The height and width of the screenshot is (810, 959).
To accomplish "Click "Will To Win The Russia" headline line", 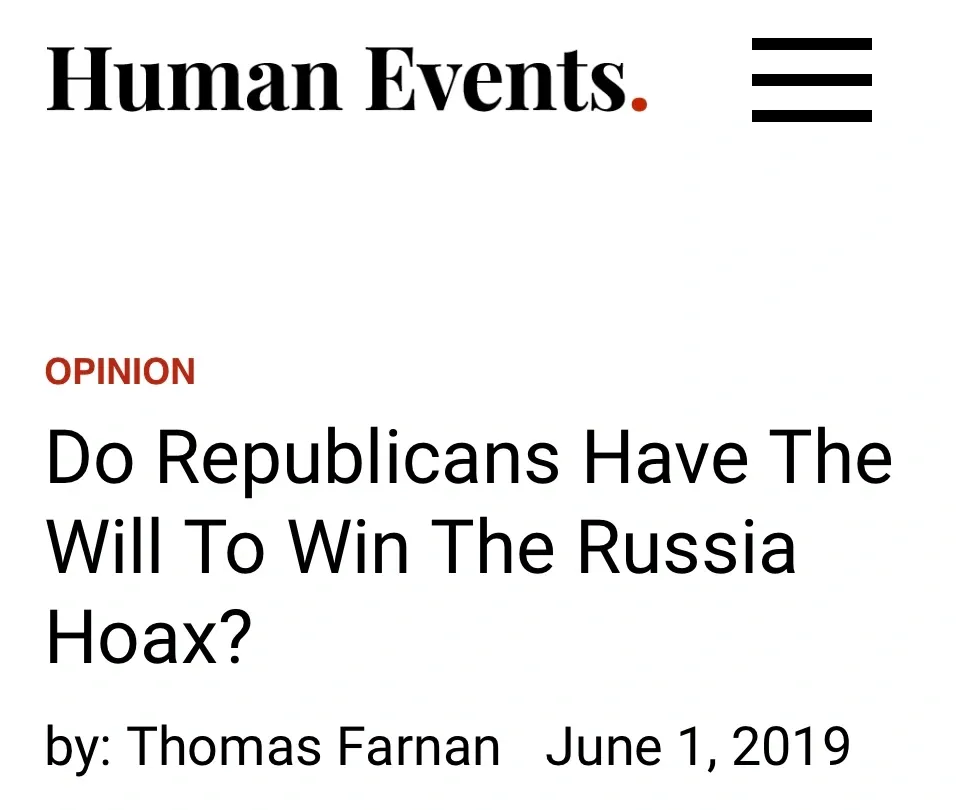I will click(421, 548).
